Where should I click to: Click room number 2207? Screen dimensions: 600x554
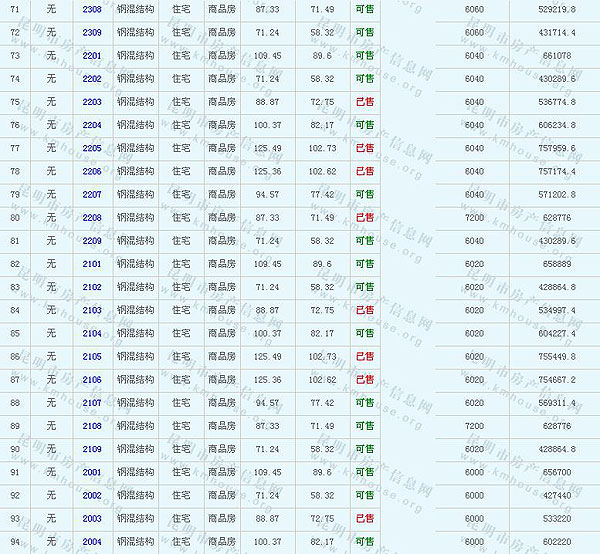pos(92,194)
